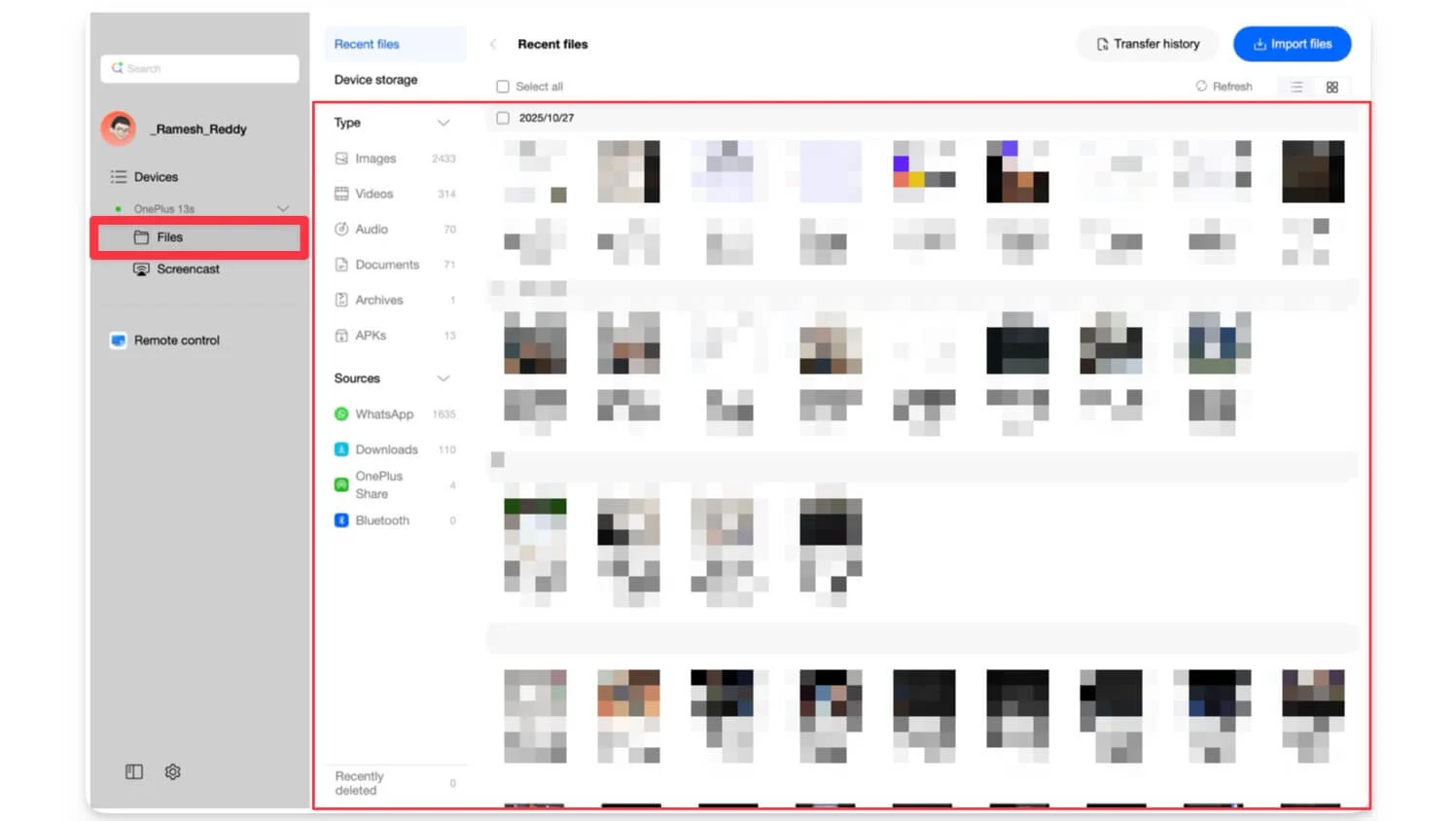Click the Import files button
This screenshot has width=1456, height=821.
point(1292,44)
